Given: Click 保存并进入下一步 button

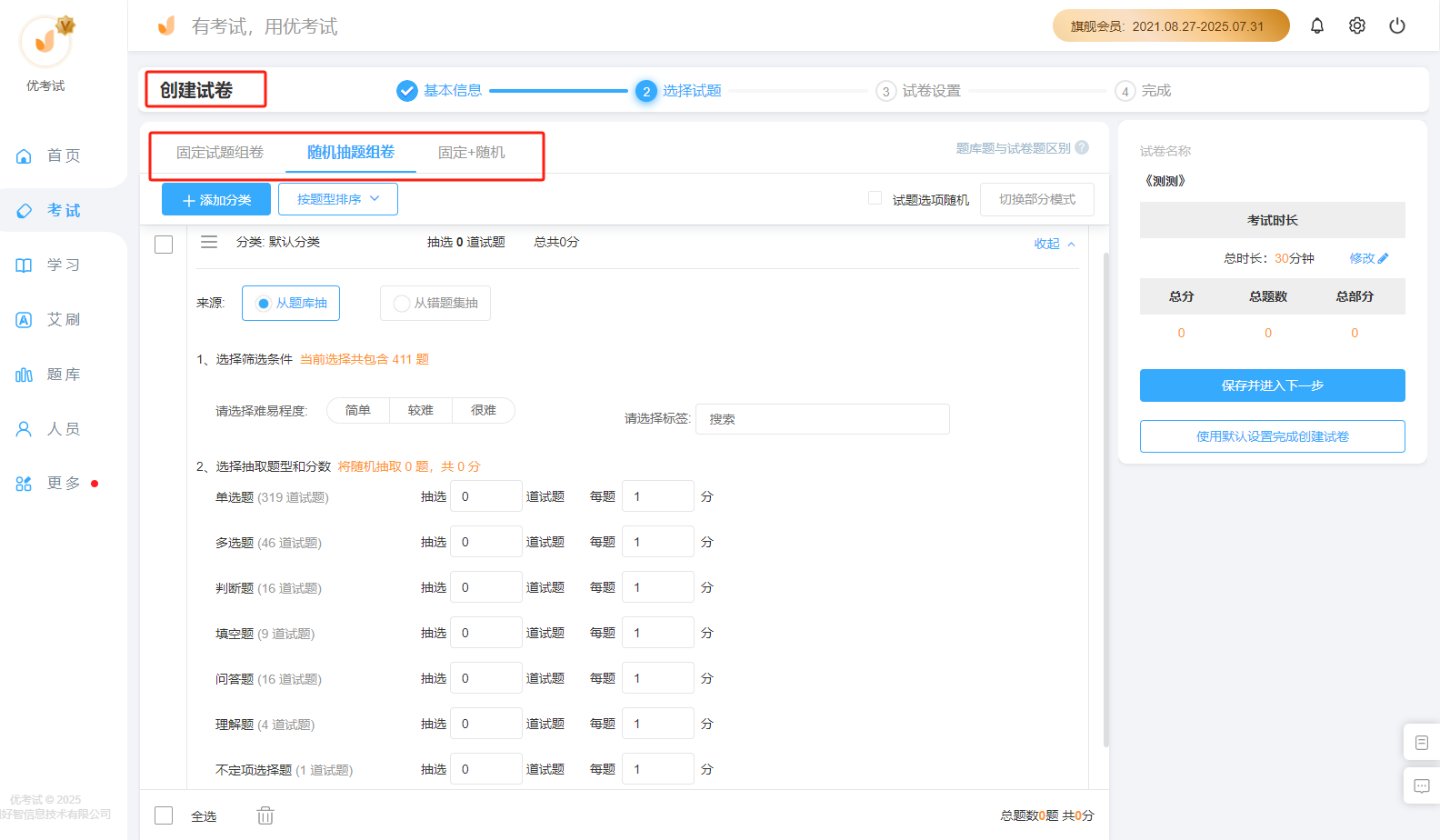Looking at the screenshot, I should pyautogui.click(x=1273, y=385).
